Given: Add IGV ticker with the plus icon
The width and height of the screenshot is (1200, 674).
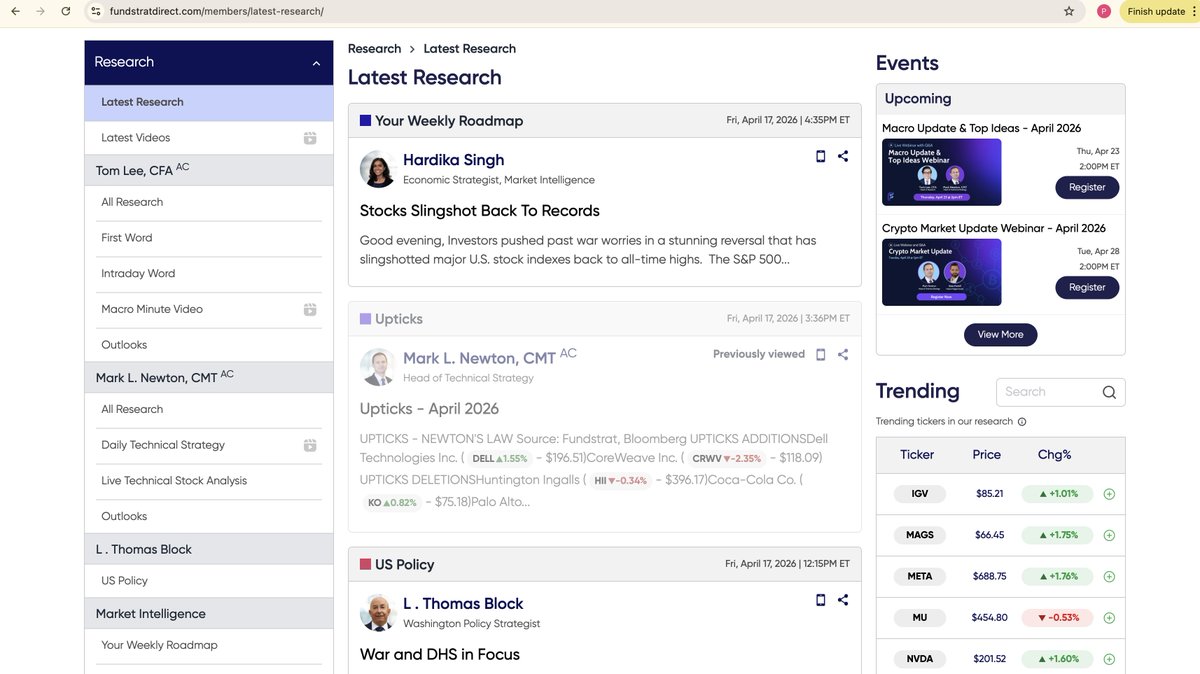Looking at the screenshot, I should click(1109, 494).
